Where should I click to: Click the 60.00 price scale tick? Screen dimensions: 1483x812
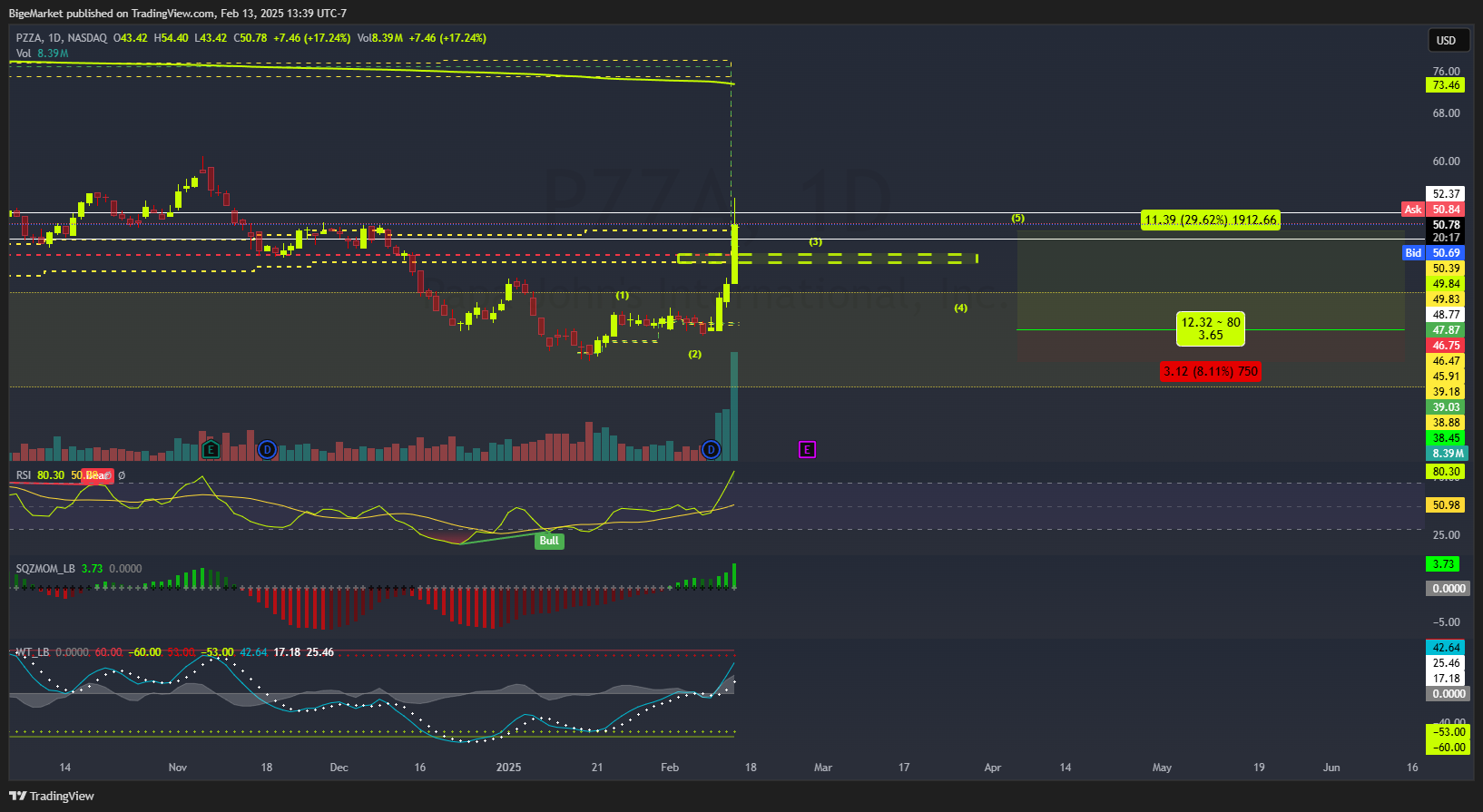[1446, 161]
